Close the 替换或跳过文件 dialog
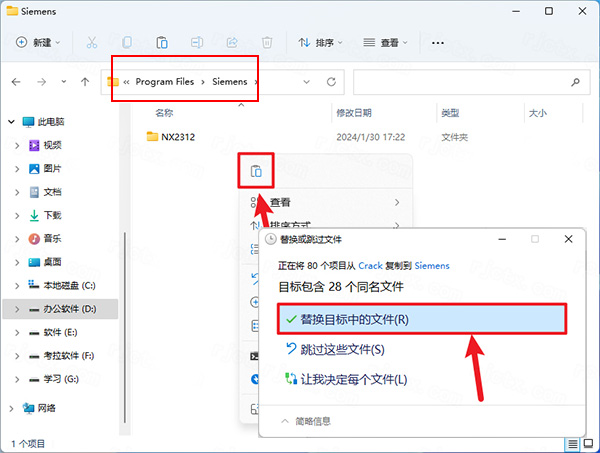Screen dimensions: 600x453 point(568,239)
